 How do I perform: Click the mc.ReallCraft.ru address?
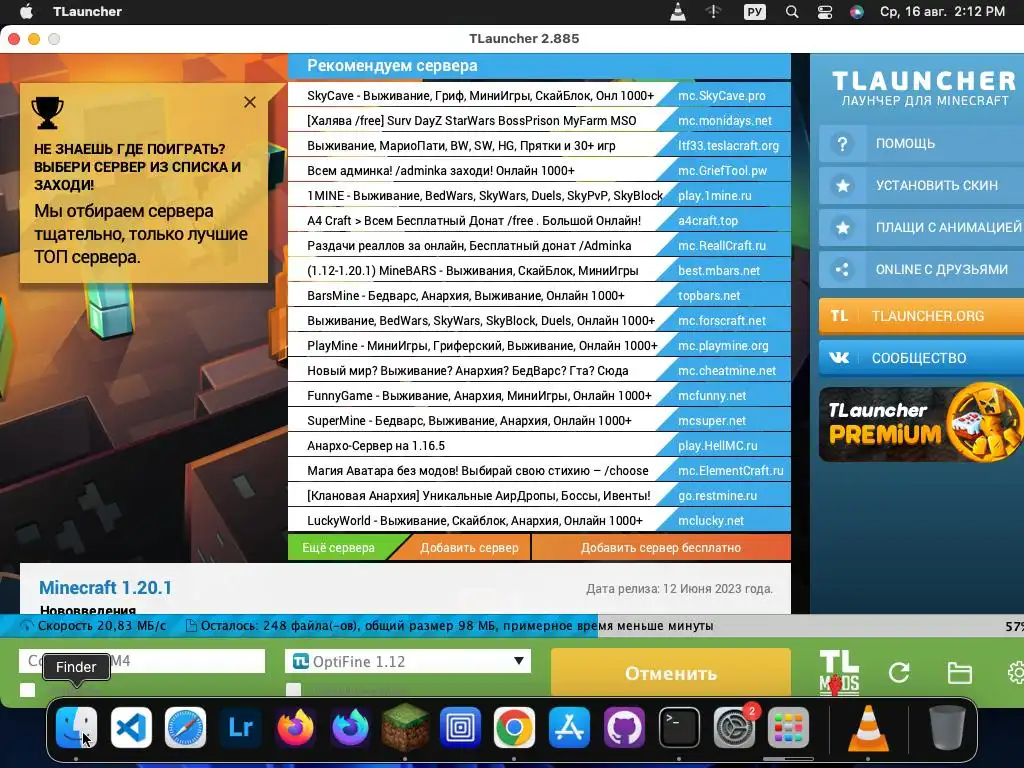722,246
